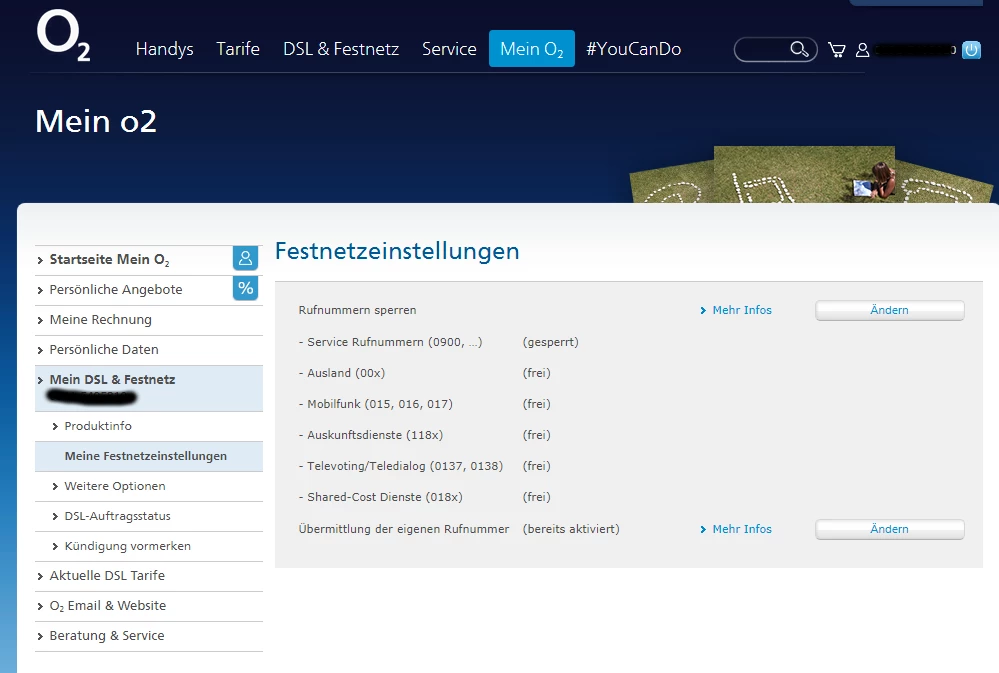Click the chevron before Weitere Optionen
The width and height of the screenshot is (999, 673).
click(55, 486)
